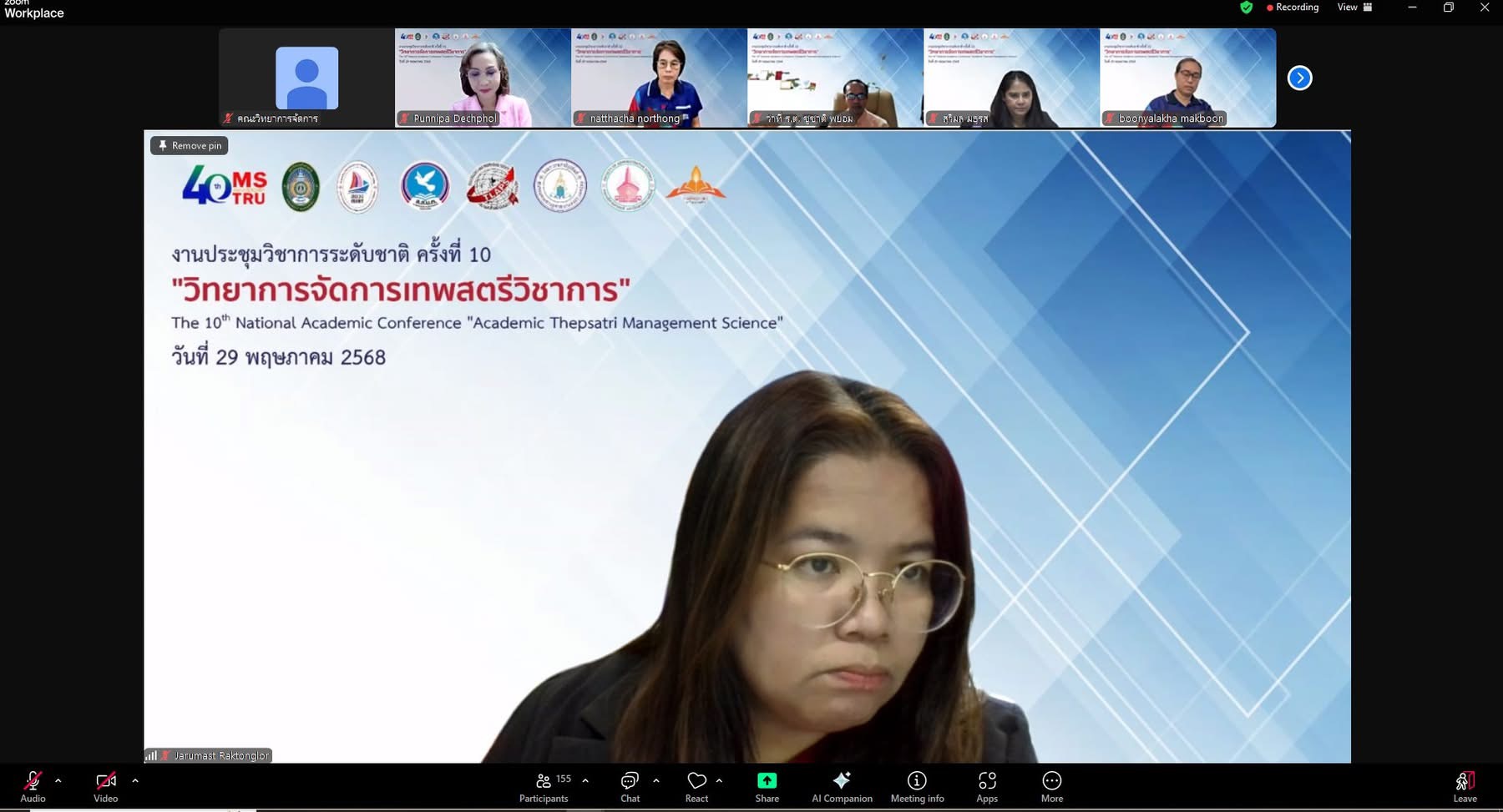The image size is (1503, 812).
Task: Open the React emoji menu
Action: pyautogui.click(x=696, y=786)
